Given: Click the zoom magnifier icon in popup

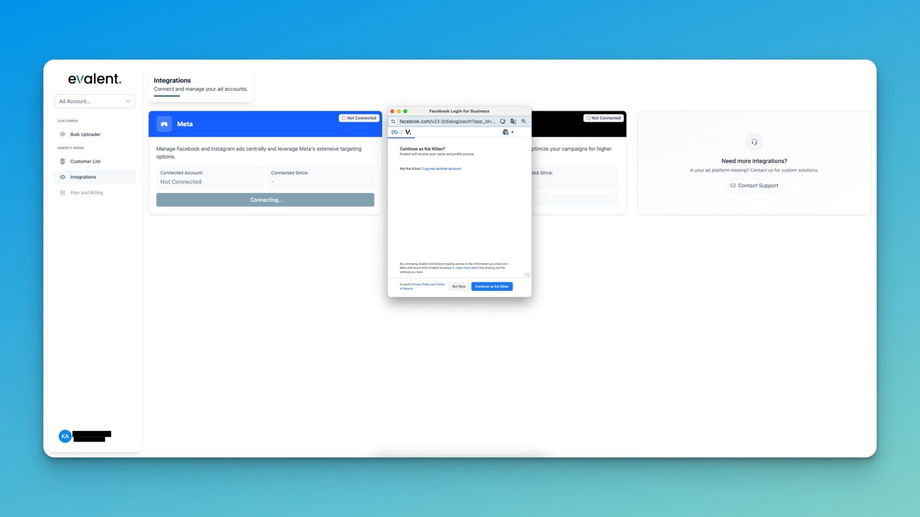Looking at the screenshot, I should 524,121.
